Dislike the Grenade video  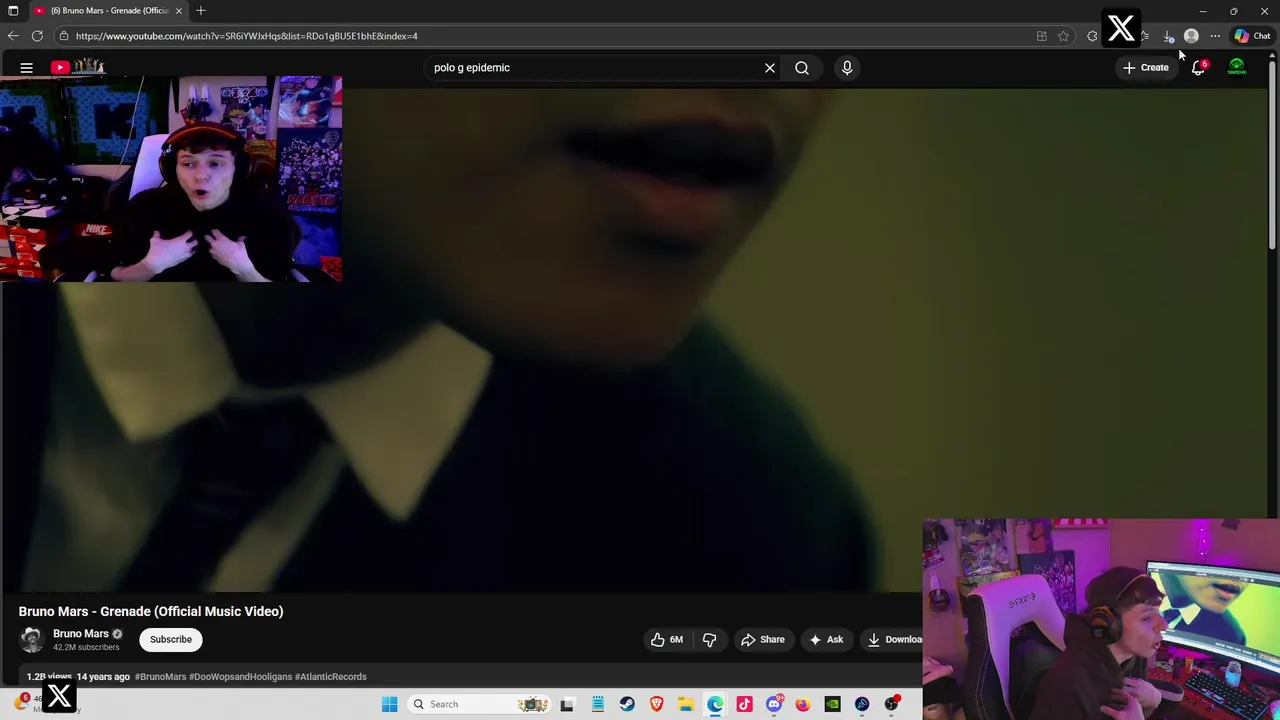click(x=709, y=640)
